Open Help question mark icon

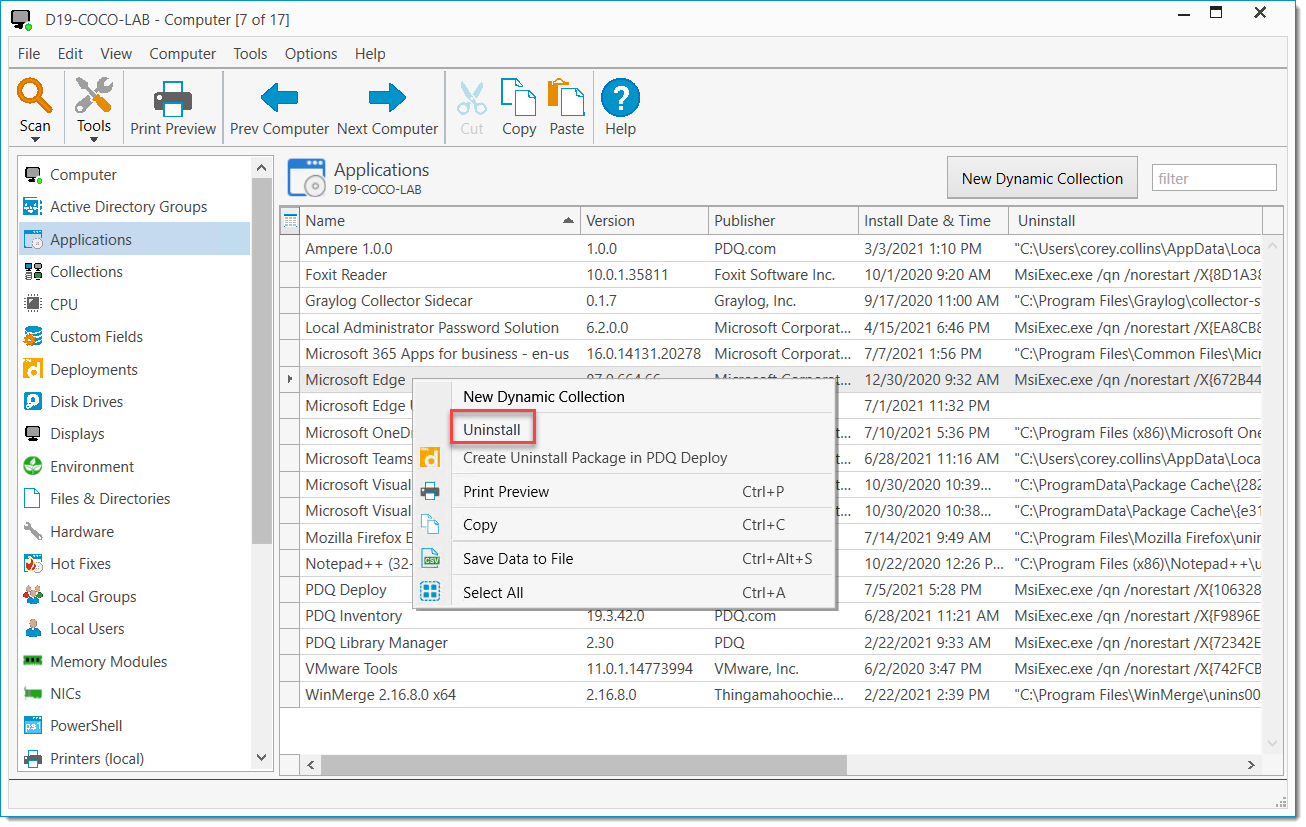(620, 97)
